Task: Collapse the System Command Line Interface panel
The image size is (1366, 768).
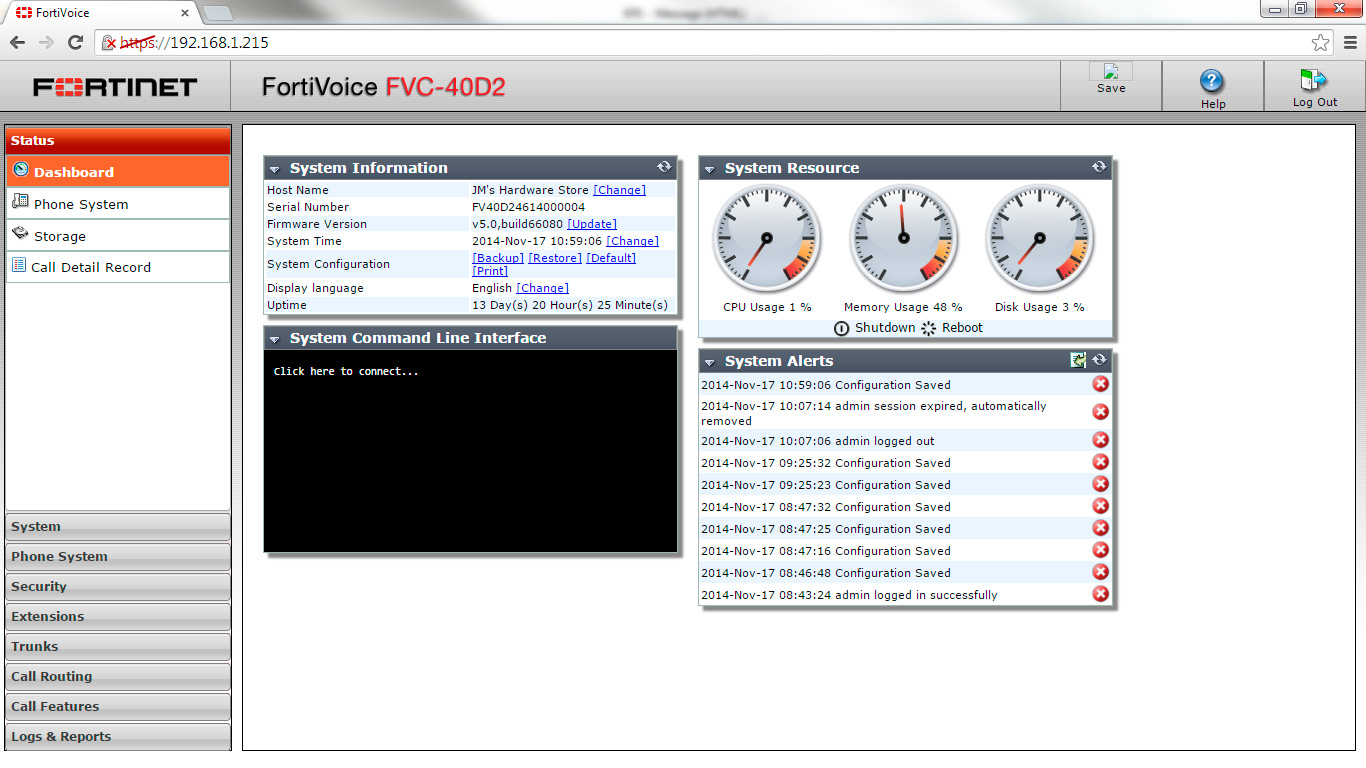Action: pyautogui.click(x=274, y=339)
